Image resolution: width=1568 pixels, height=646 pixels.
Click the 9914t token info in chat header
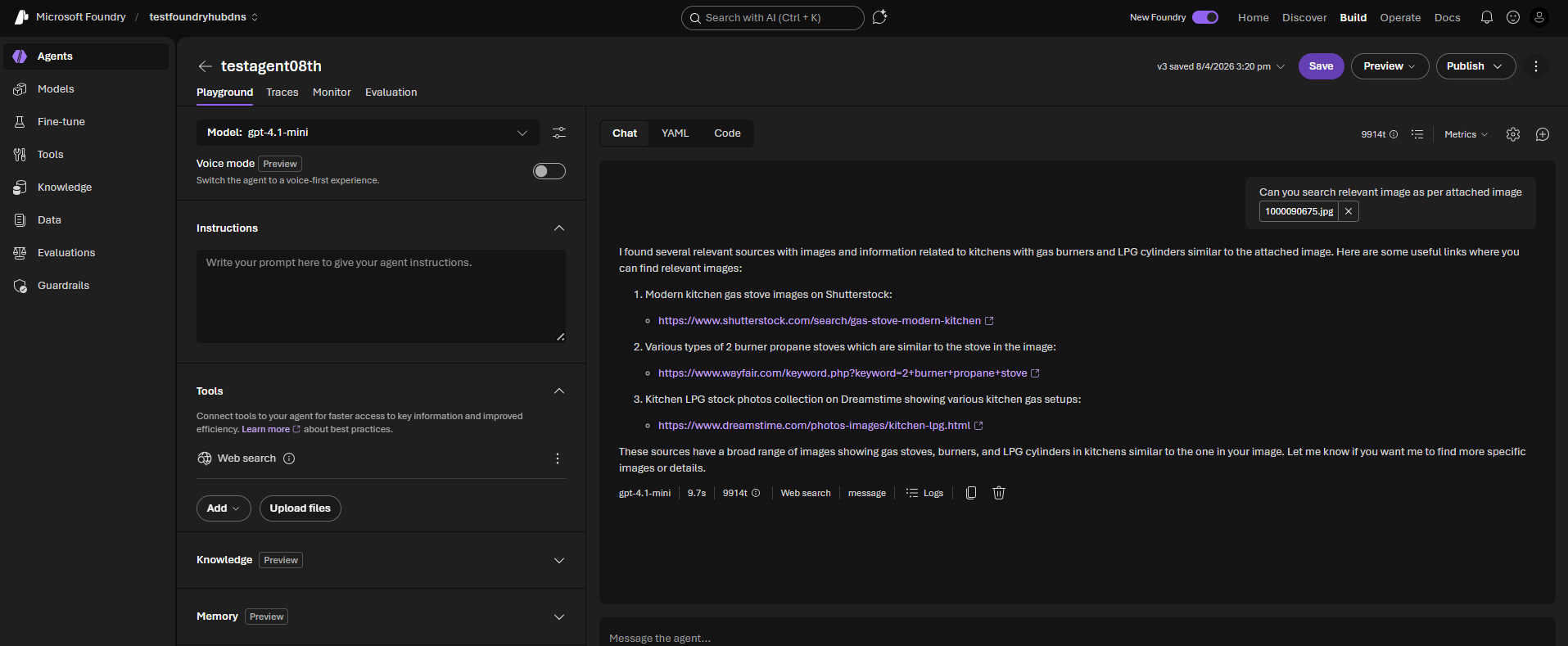pyautogui.click(x=1379, y=134)
